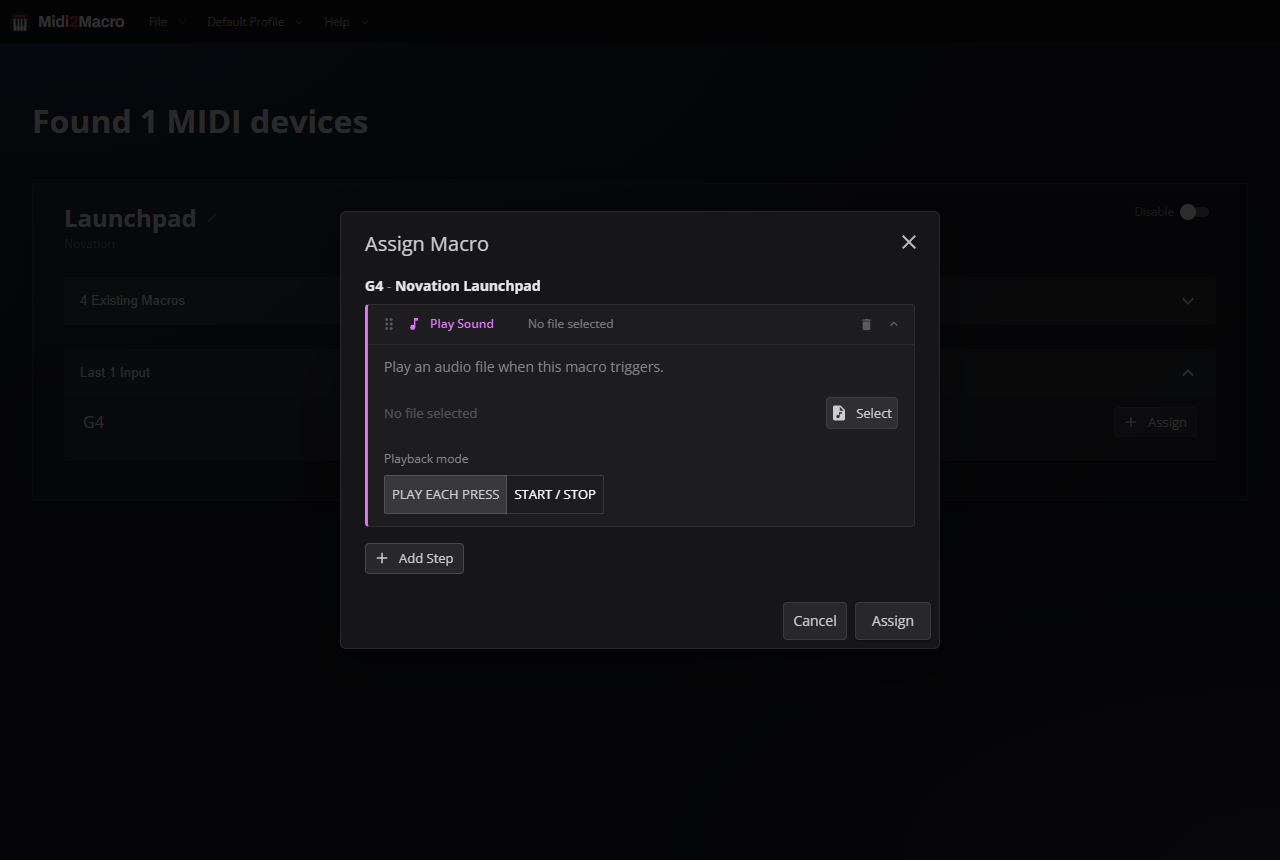The width and height of the screenshot is (1280, 860).
Task: Click the music note Play Sound icon
Action: [x=414, y=324]
